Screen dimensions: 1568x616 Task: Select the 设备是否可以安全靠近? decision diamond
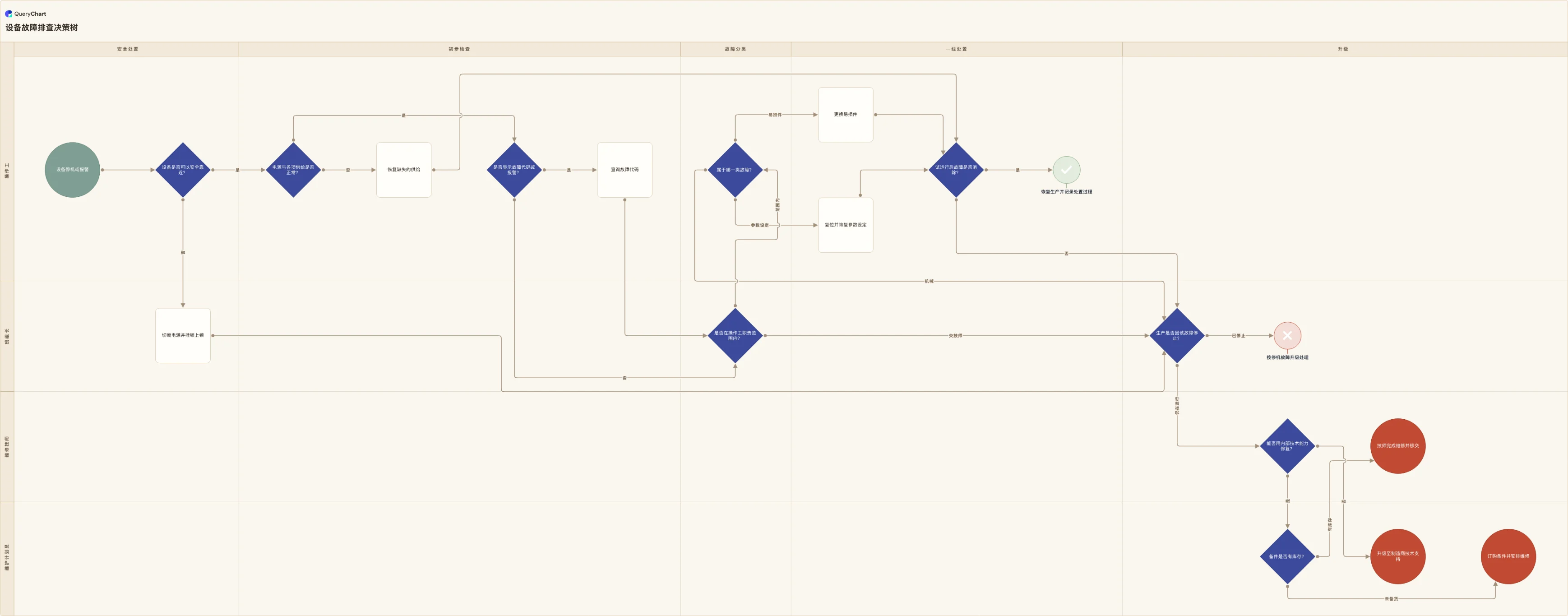click(x=183, y=170)
